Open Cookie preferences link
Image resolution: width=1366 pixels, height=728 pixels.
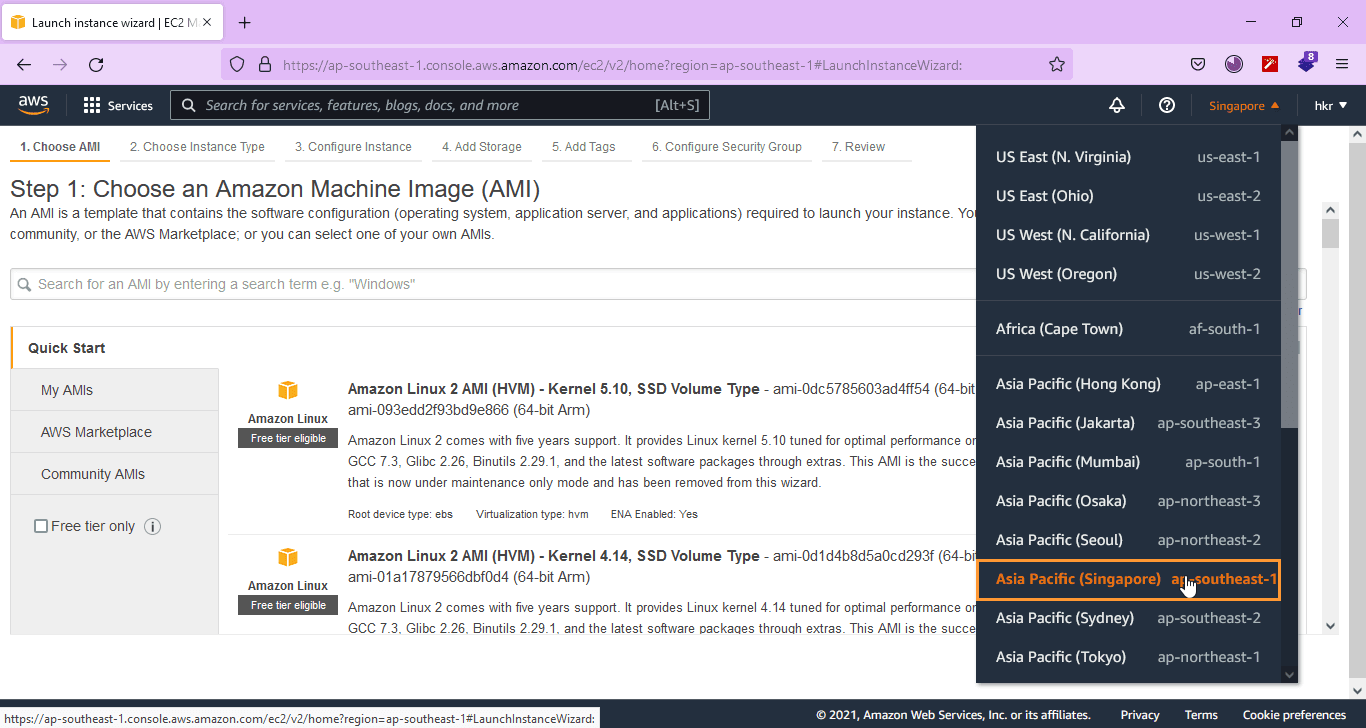point(1294,715)
